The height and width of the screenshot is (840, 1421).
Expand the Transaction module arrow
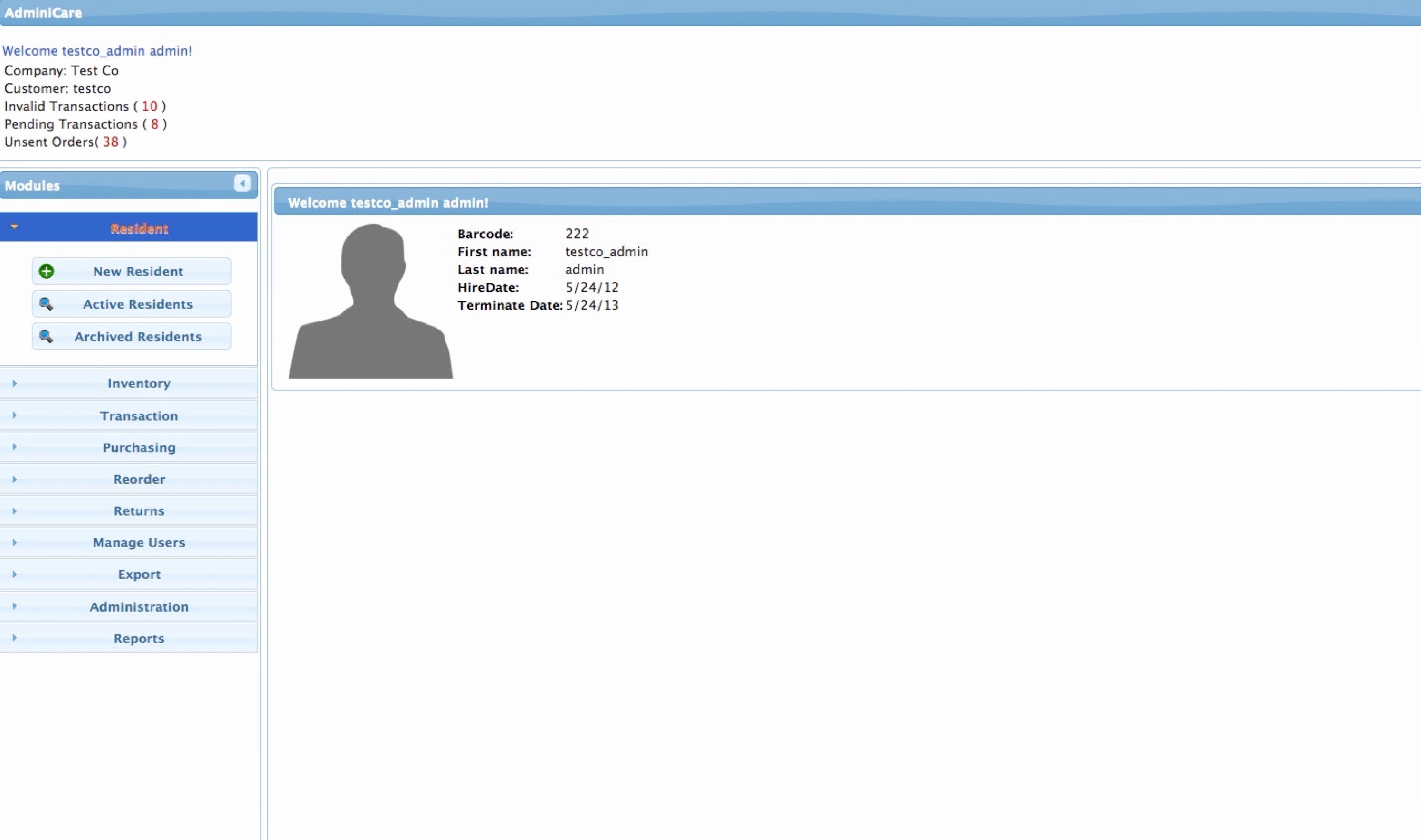(15, 415)
